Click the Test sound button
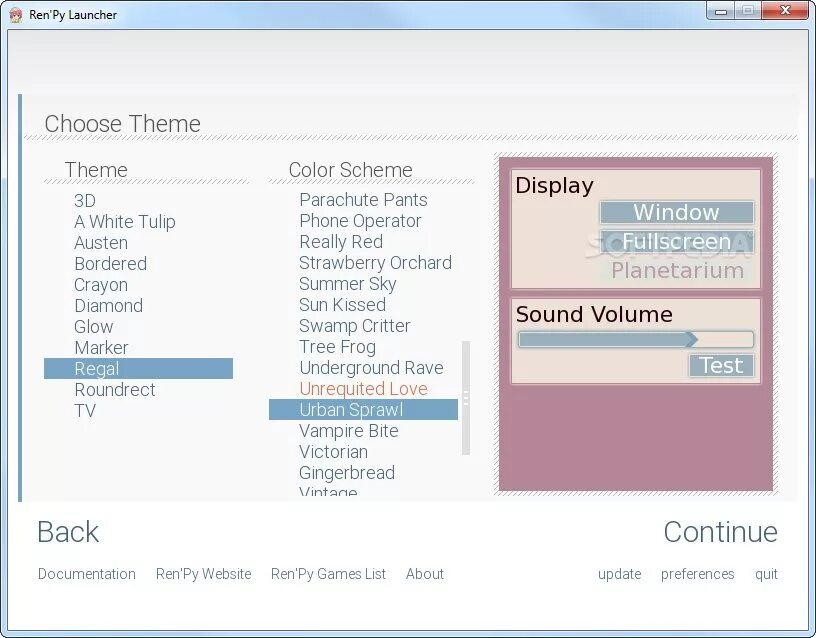 coord(721,365)
